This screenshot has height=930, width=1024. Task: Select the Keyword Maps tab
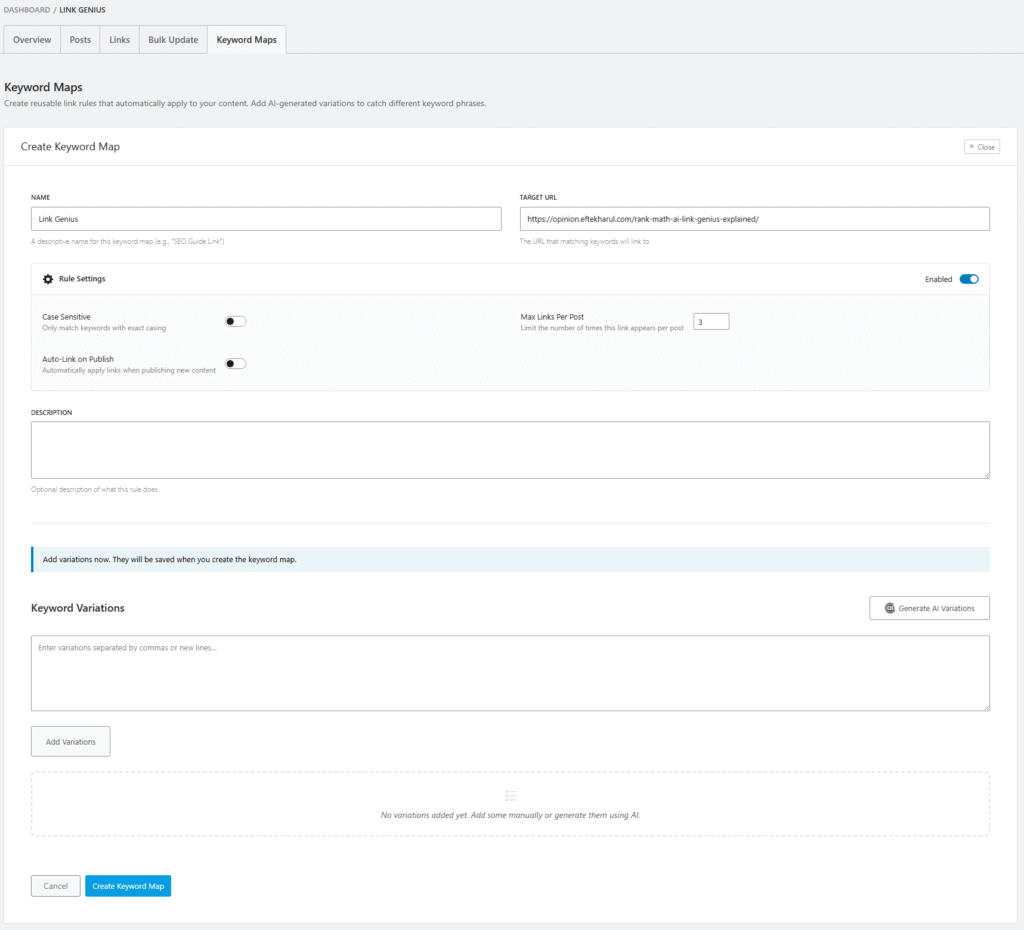[x=247, y=40]
